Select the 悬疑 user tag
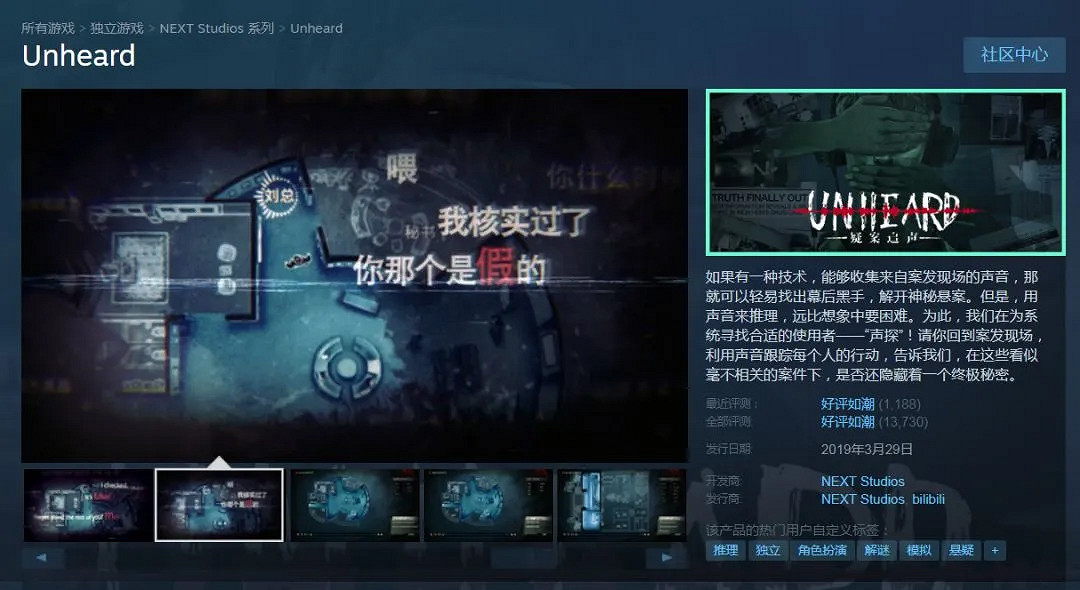Screen dimensions: 1080x590 [962, 550]
